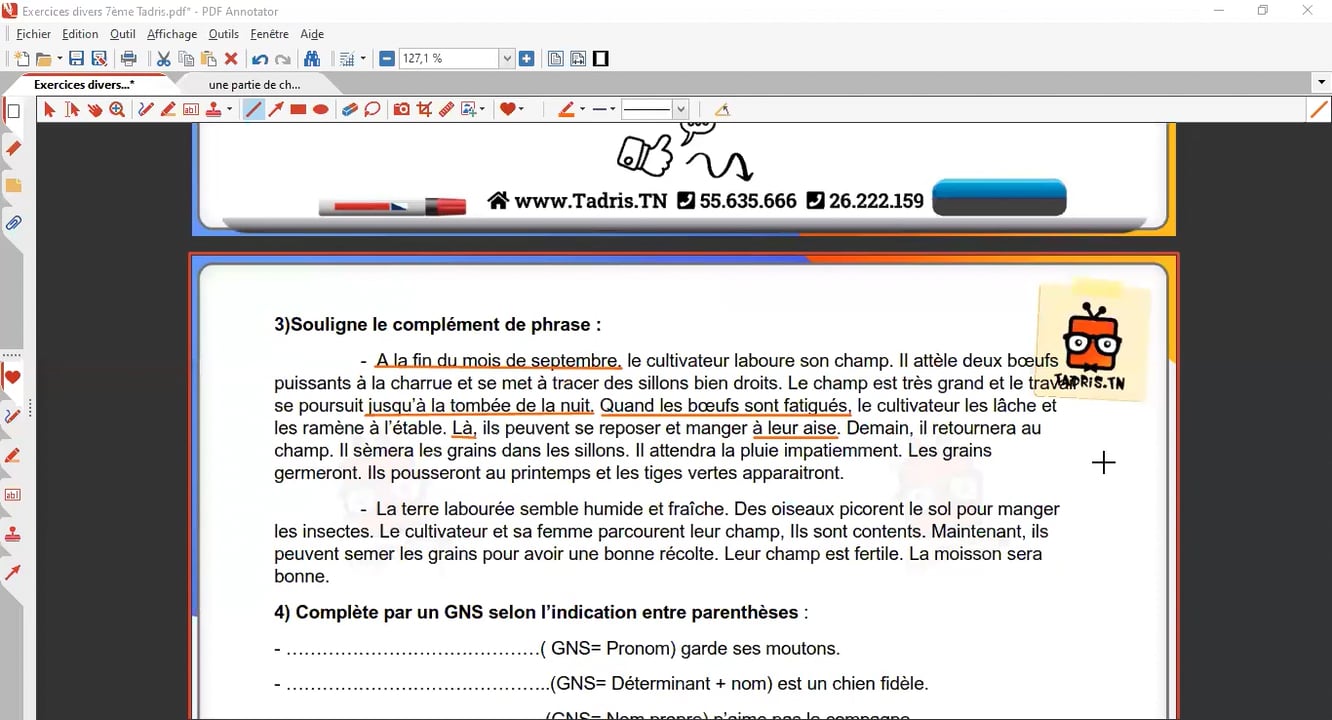The height and width of the screenshot is (720, 1332).
Task: Cut selection with the scissors icon
Action: coord(163,59)
